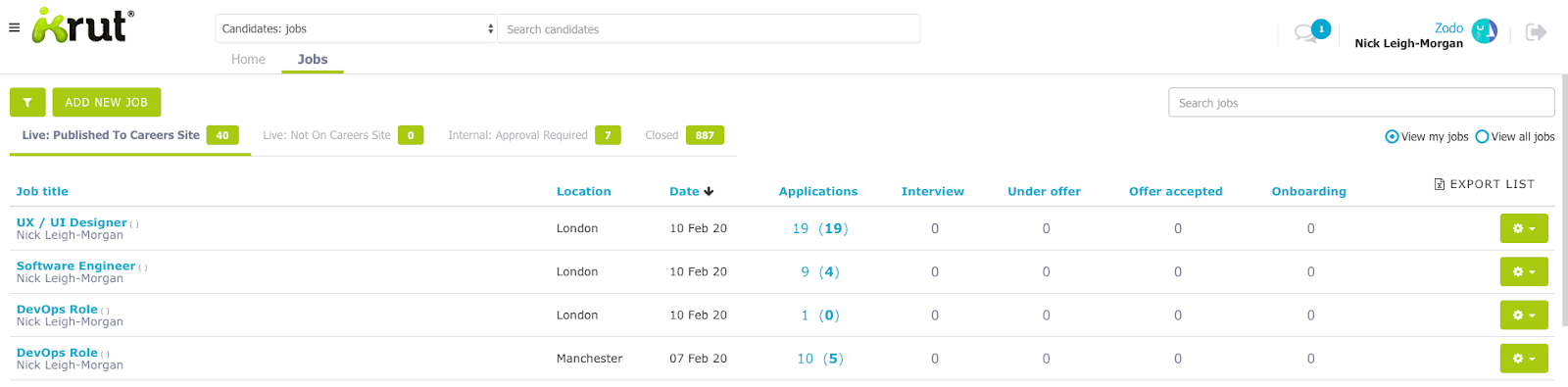Screen dimensions: 1568x387
Task: Click the logout arrow icon
Action: tap(1536, 32)
